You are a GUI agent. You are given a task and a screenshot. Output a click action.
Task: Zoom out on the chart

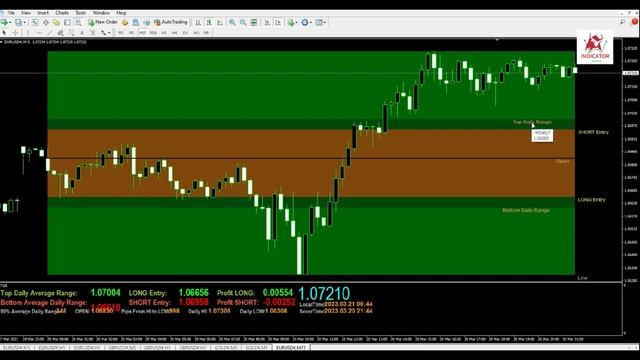tap(243, 22)
